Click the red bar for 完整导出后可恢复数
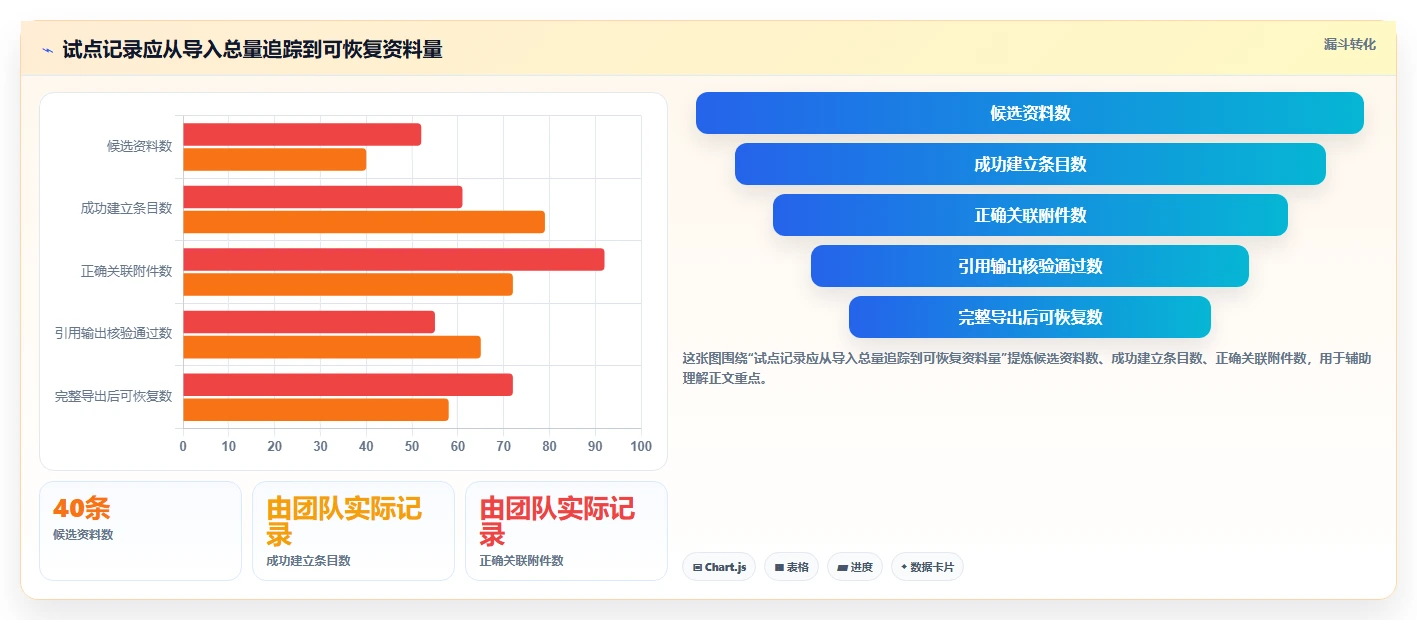Image resolution: width=1417 pixels, height=620 pixels. click(348, 385)
